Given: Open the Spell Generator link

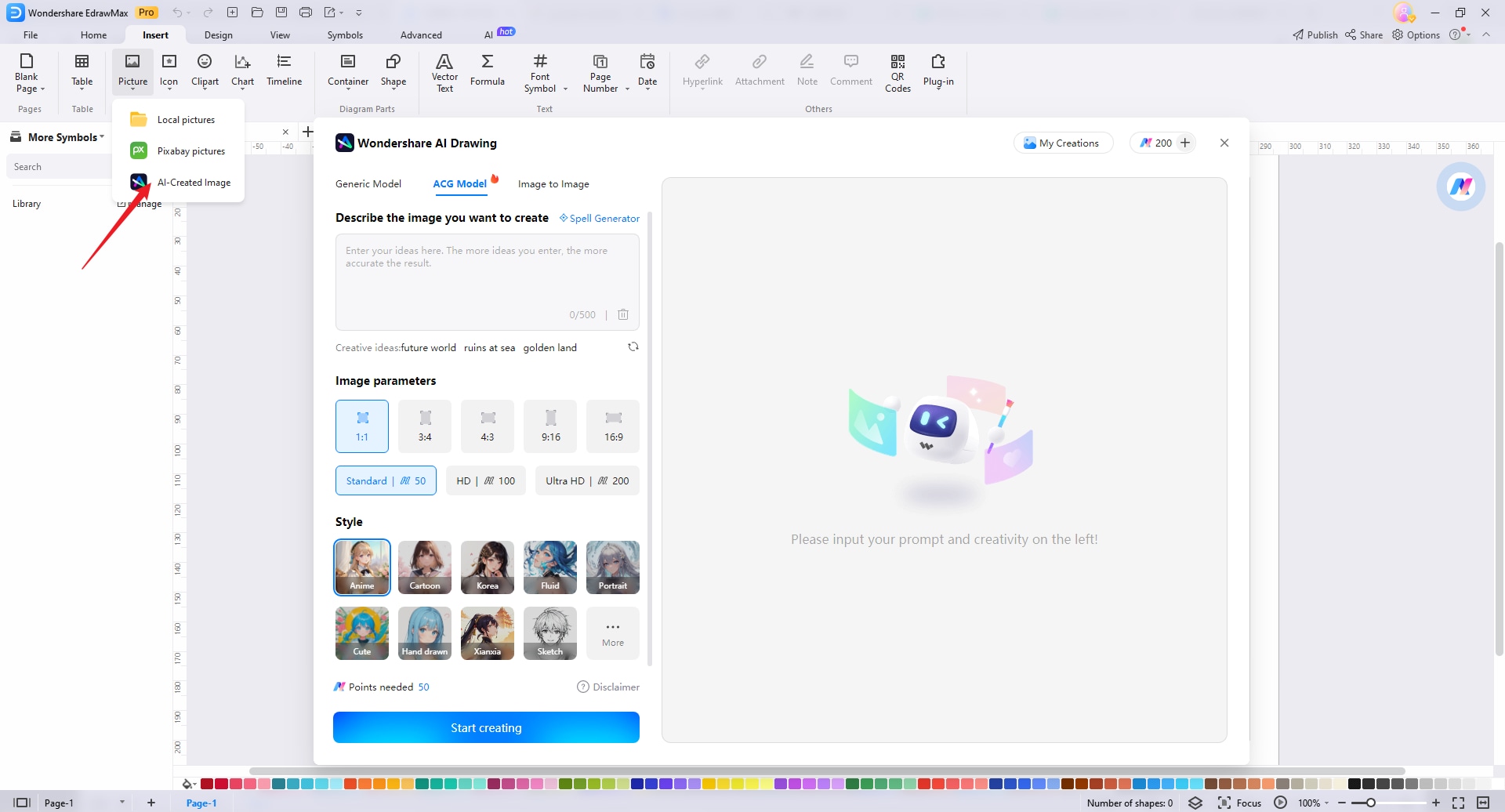Looking at the screenshot, I should click(x=600, y=218).
